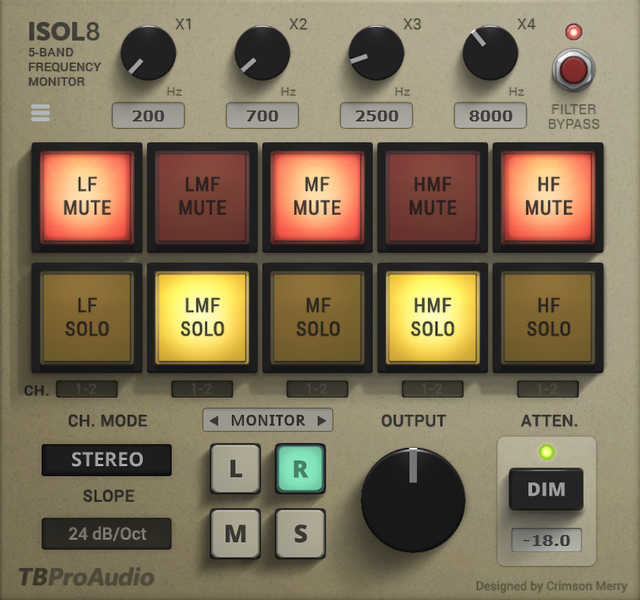640x600 pixels.
Task: Open the hamburger menu icon
Action: tap(40, 113)
